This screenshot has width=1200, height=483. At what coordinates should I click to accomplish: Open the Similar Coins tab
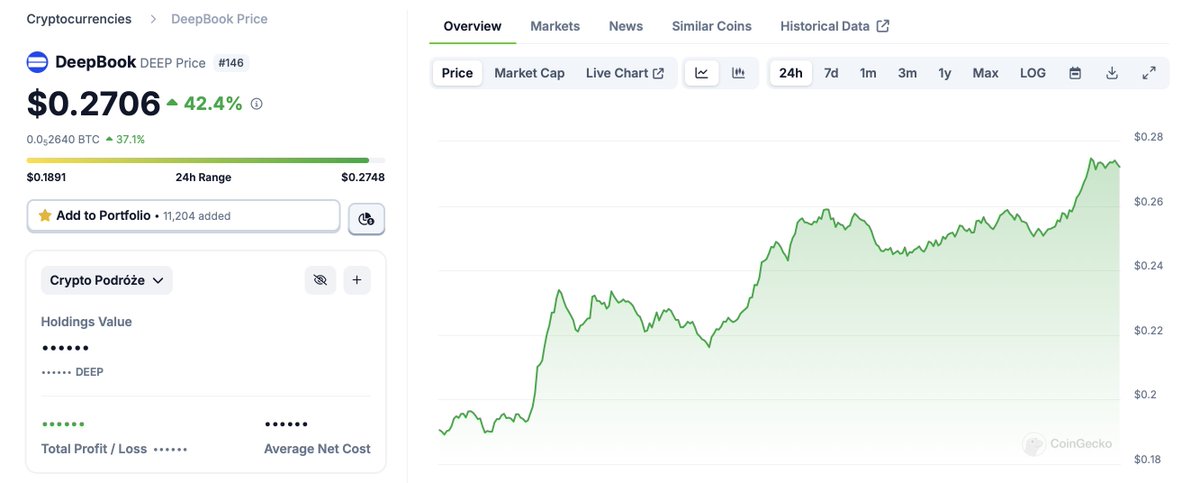click(x=712, y=26)
